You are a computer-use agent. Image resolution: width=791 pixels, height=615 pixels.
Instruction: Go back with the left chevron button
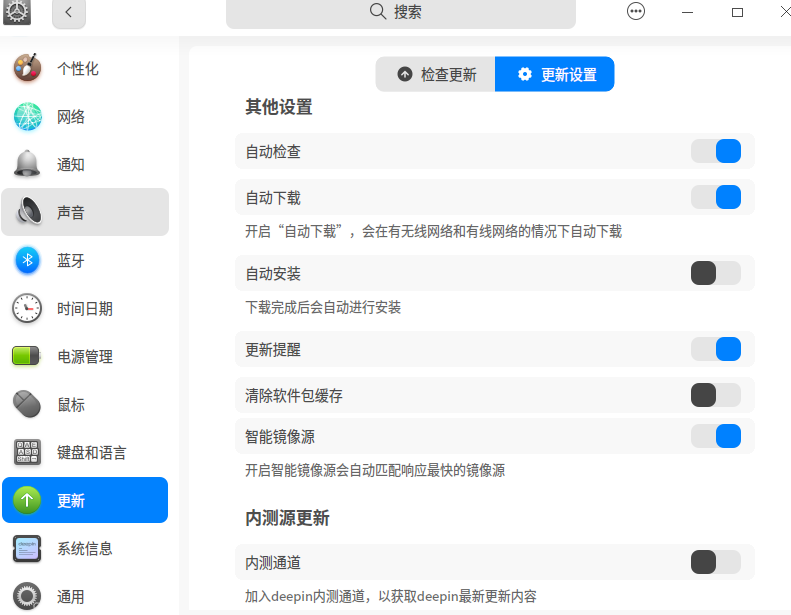pos(69,12)
